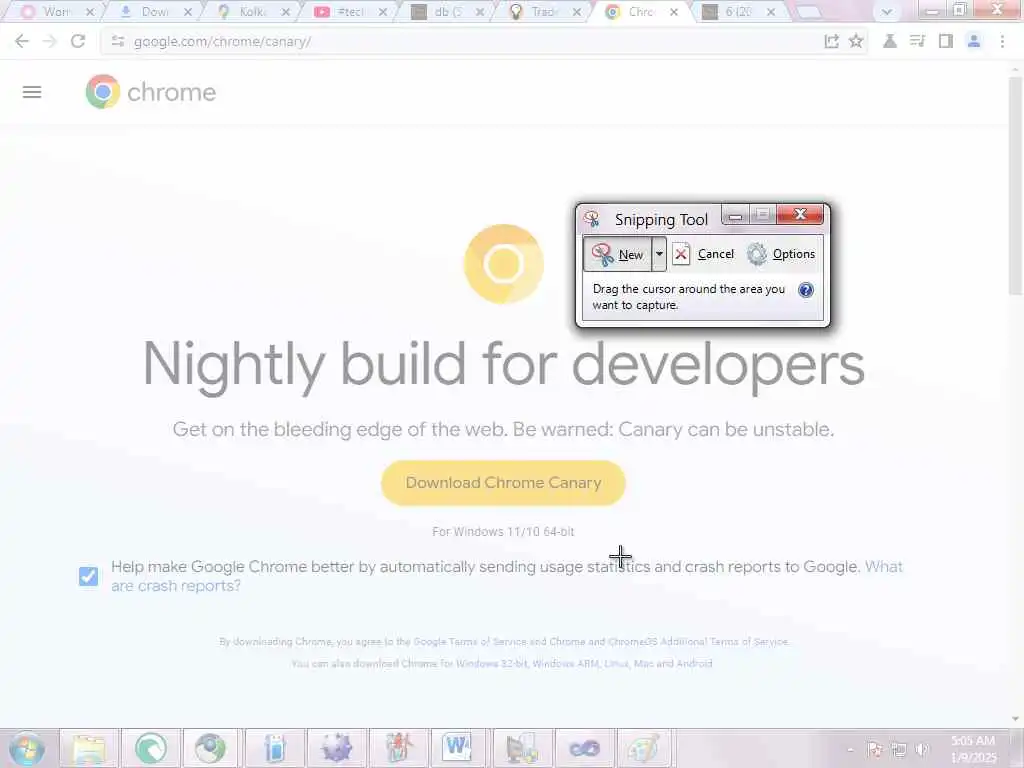Open the New snip type dropdown arrow
Viewport: 1024px width, 768px height.
tap(659, 254)
